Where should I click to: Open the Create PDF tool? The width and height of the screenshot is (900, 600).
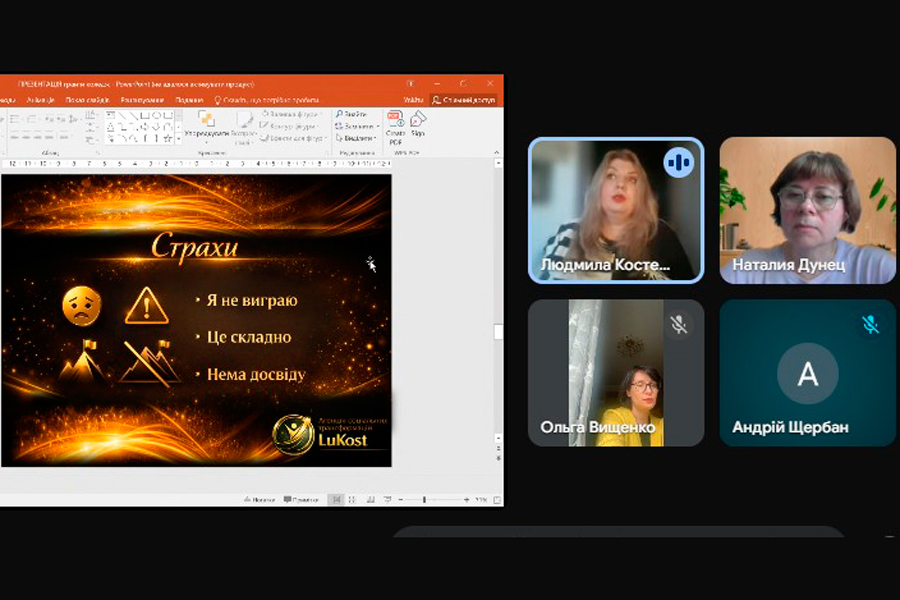tap(395, 127)
